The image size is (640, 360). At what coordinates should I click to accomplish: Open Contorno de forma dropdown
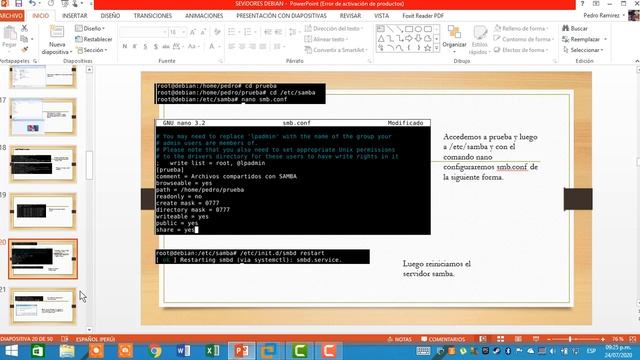click(x=524, y=39)
